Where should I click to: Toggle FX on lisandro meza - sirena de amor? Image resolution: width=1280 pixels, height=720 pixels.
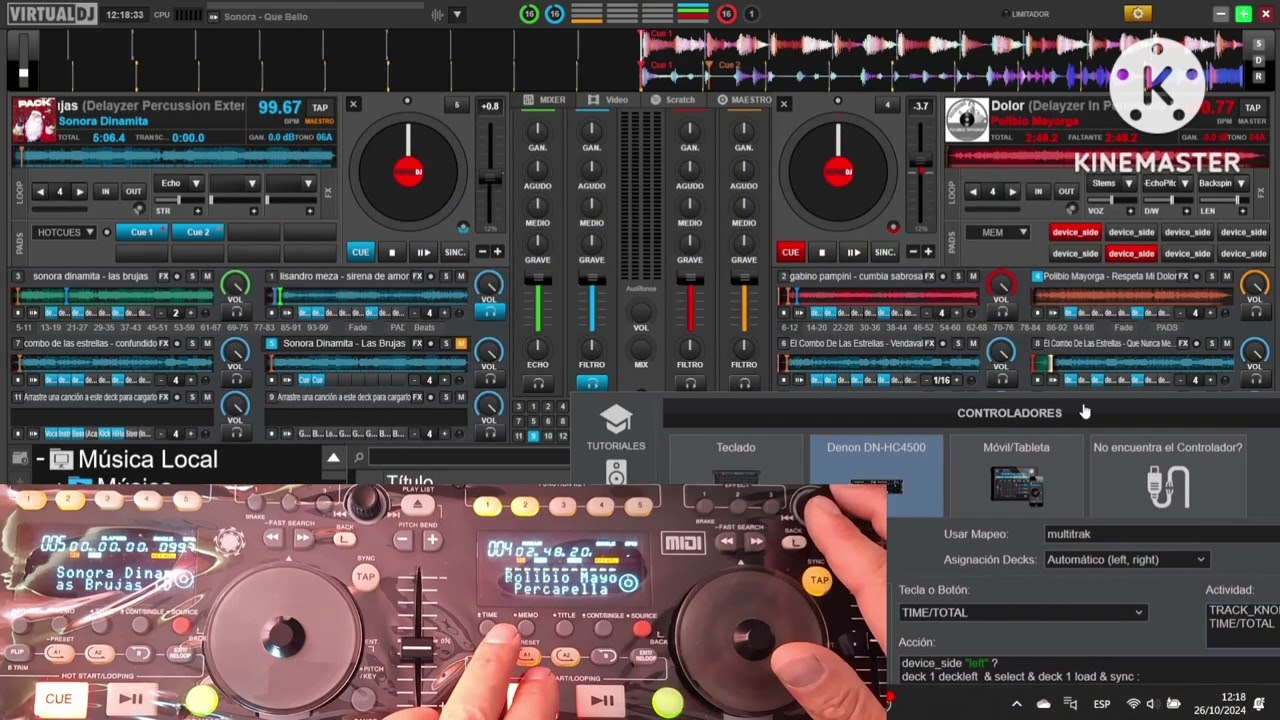(x=418, y=276)
